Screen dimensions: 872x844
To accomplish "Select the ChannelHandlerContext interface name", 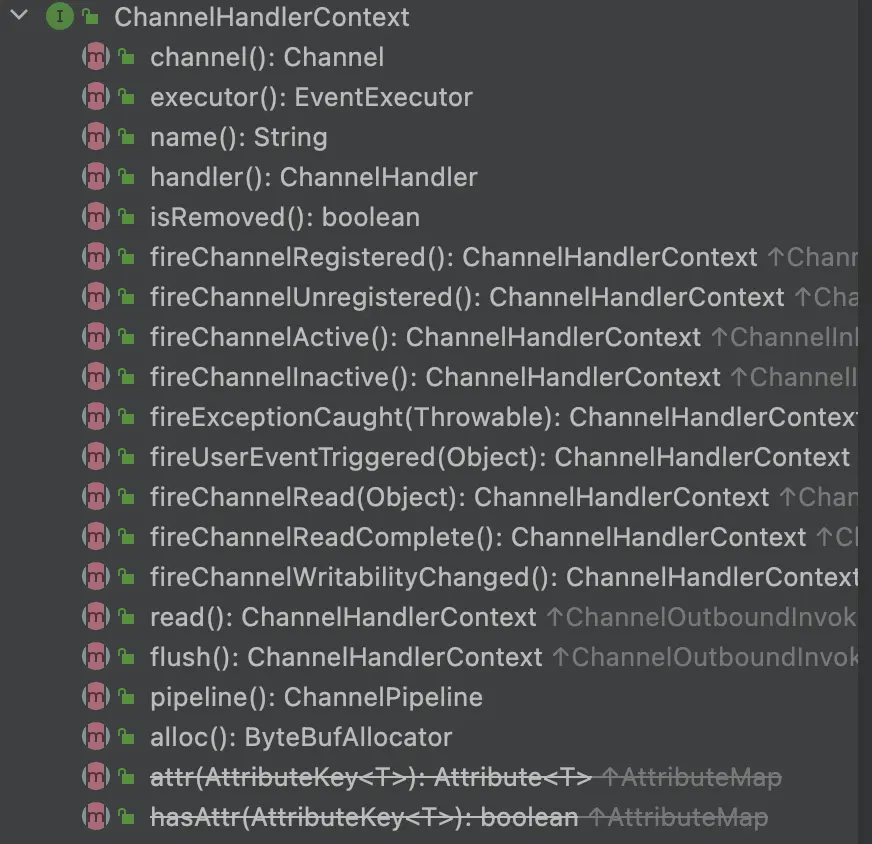I will (x=262, y=17).
